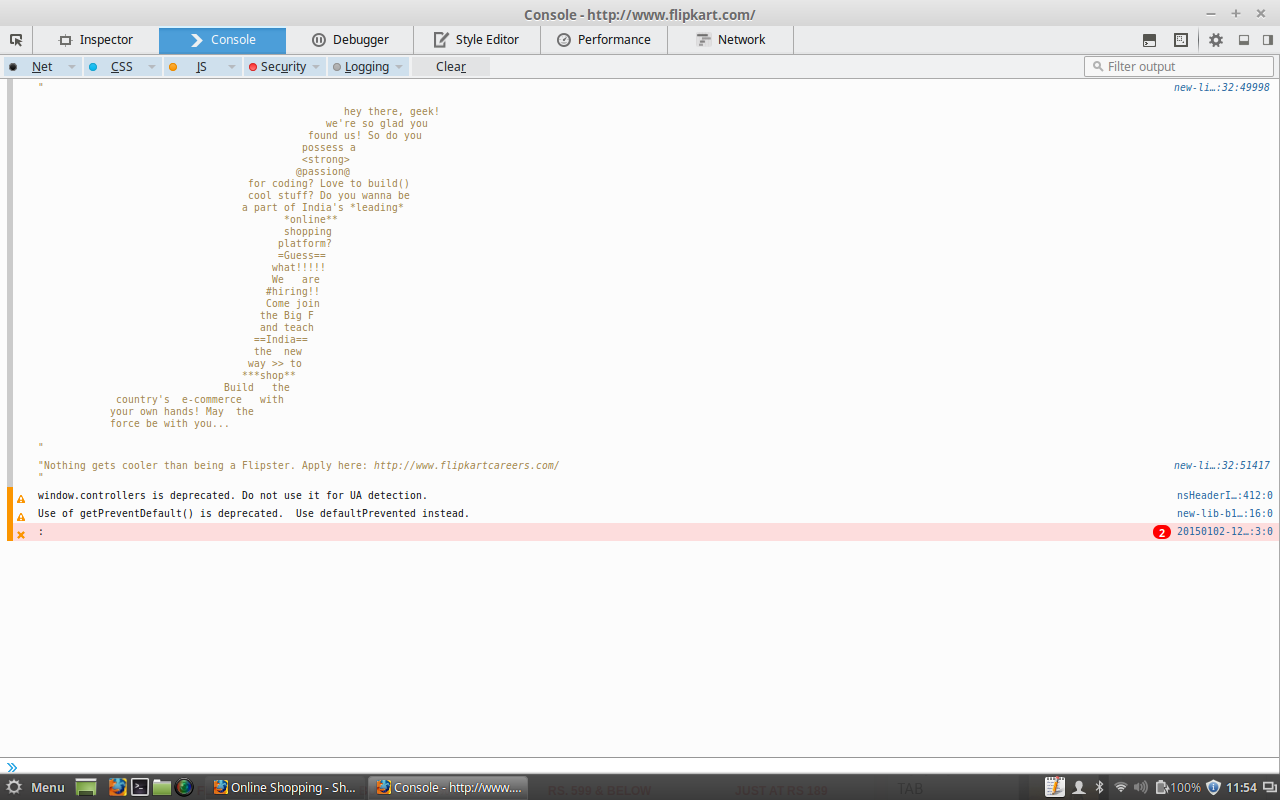Screen dimensions: 1280x800
Task: Open the Bluetooth tray icon
Action: (x=1099, y=787)
